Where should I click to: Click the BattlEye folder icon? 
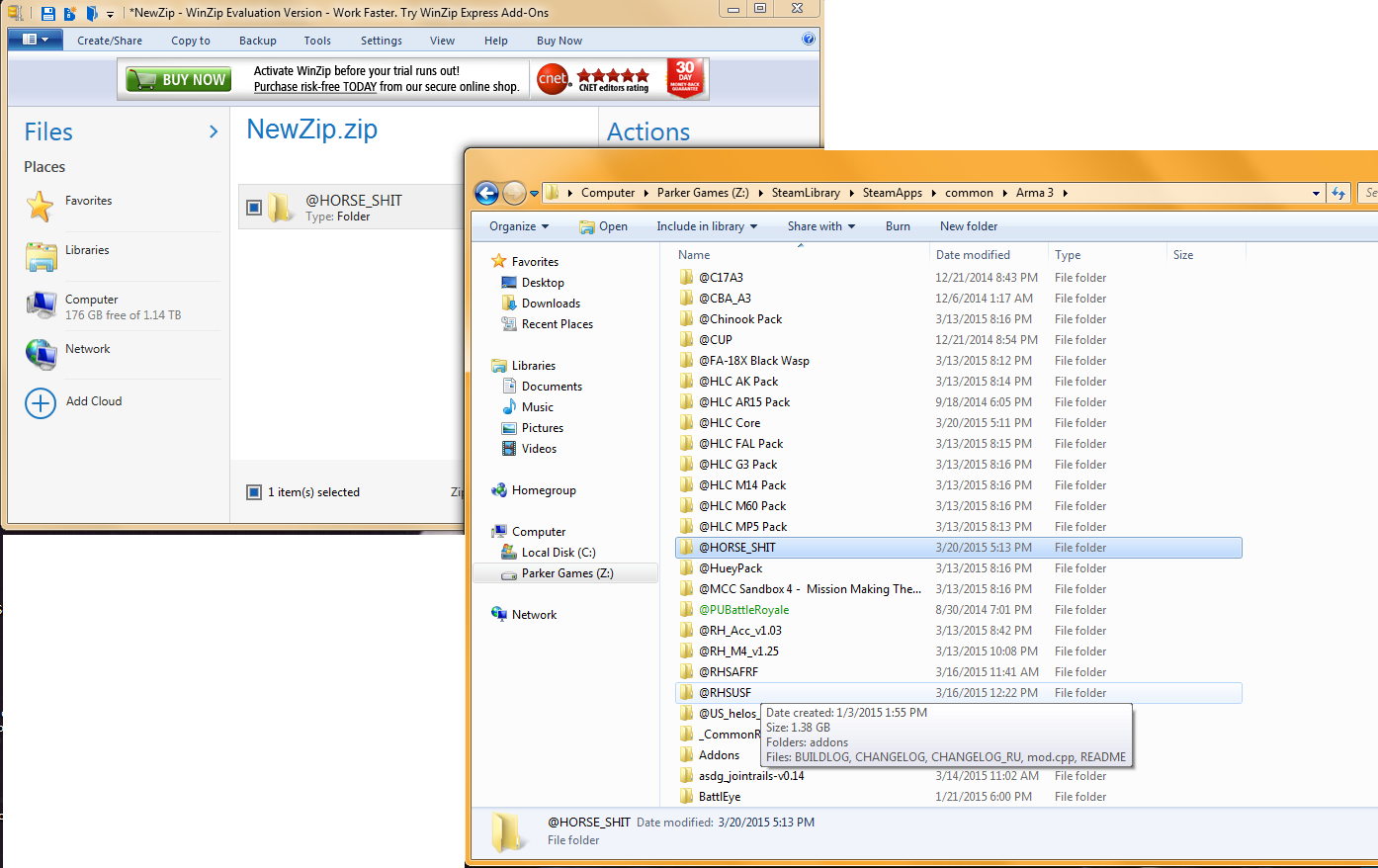(687, 797)
